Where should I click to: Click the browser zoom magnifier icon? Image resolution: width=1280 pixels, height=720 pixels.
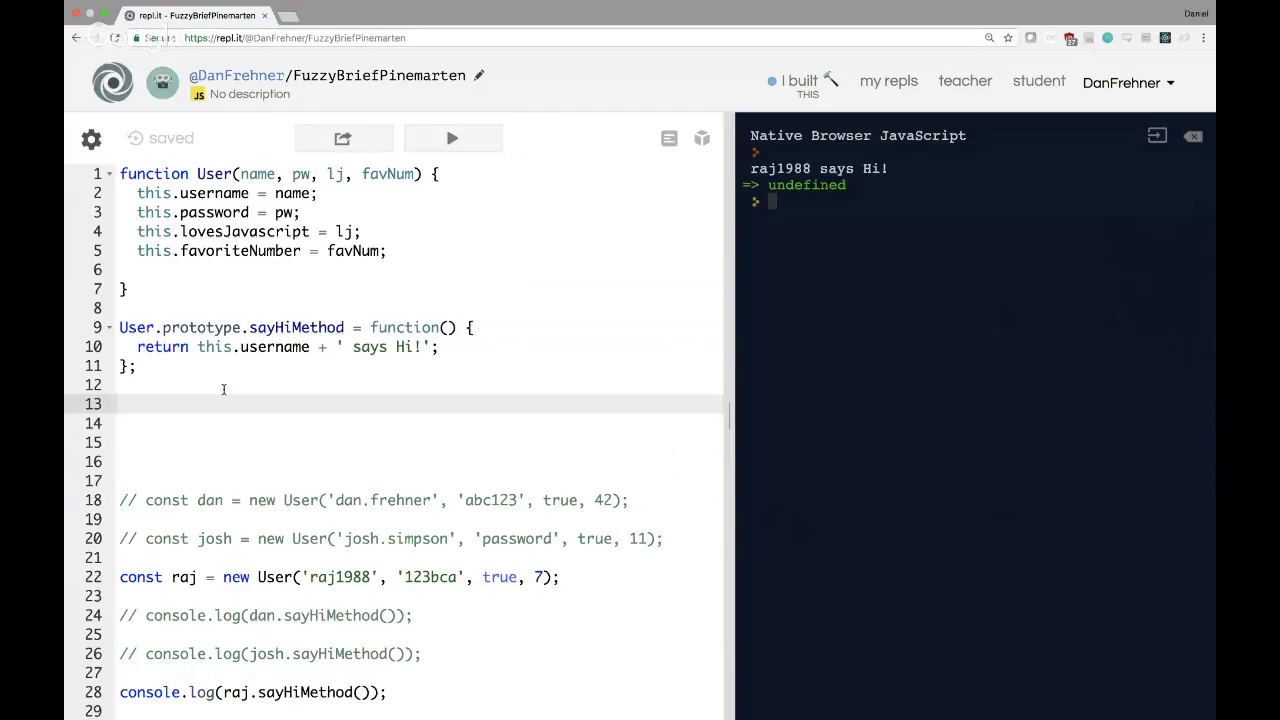[989, 38]
